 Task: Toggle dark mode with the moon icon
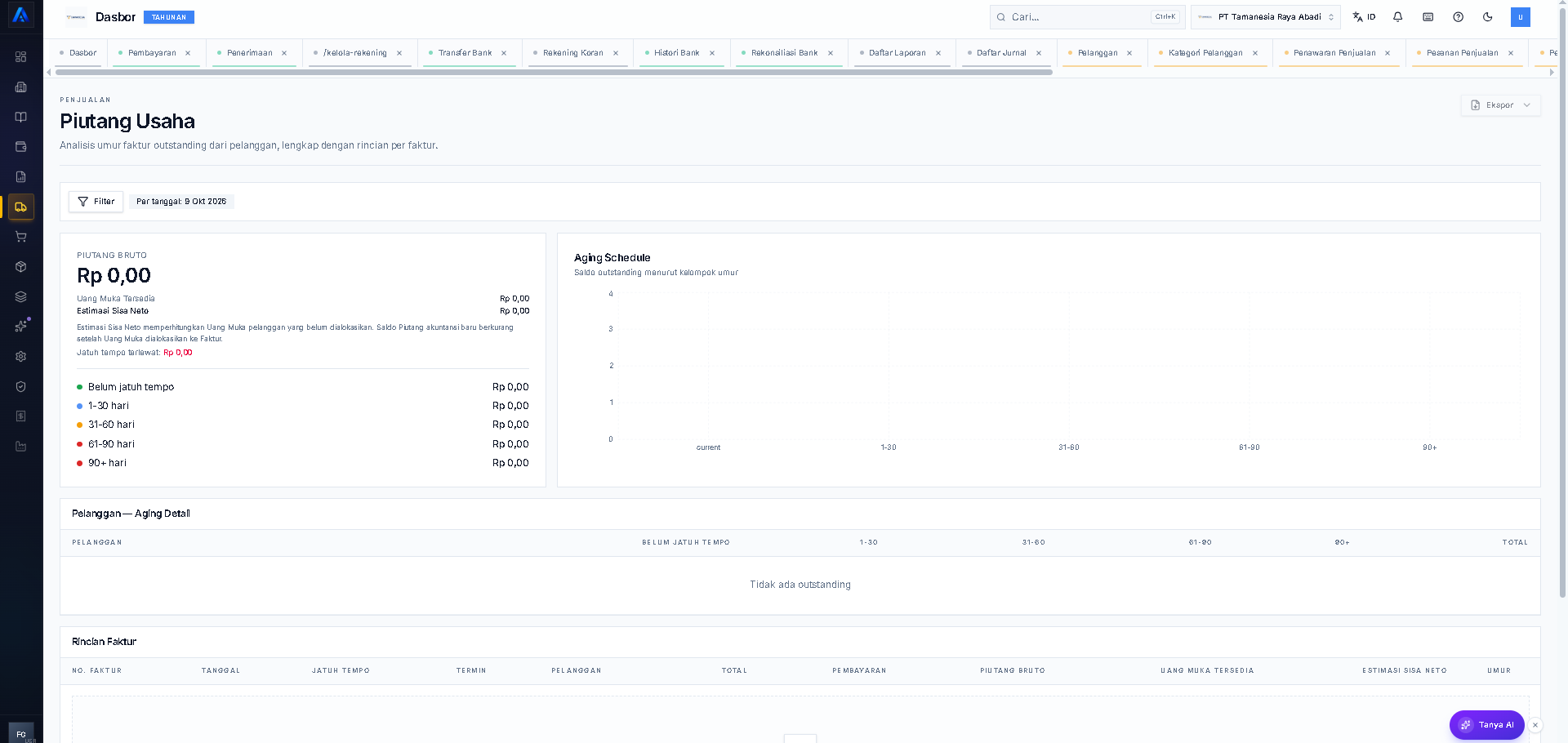(1488, 17)
